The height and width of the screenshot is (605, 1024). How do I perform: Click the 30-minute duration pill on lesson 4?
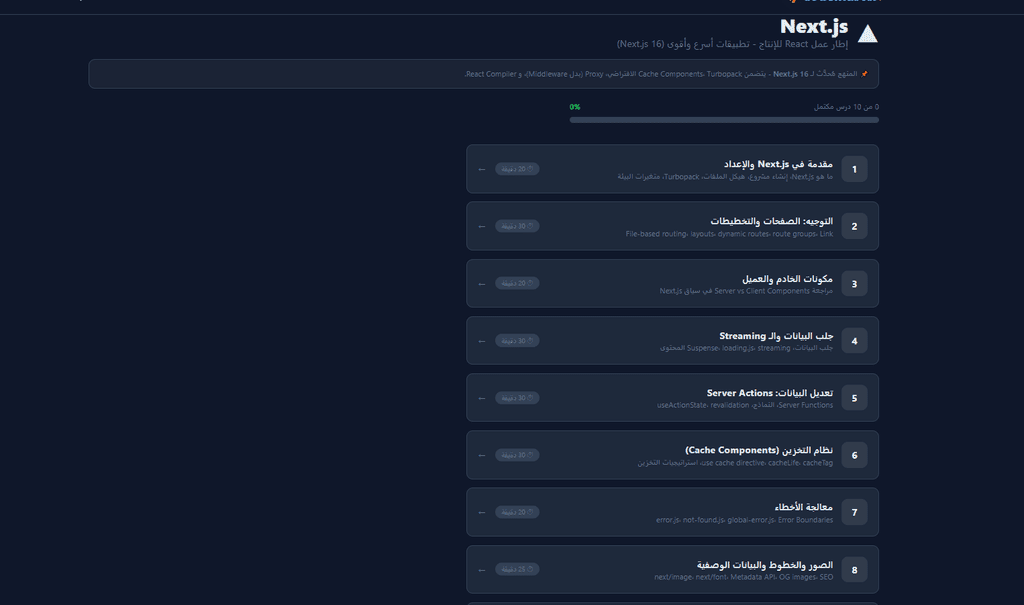[x=517, y=341]
